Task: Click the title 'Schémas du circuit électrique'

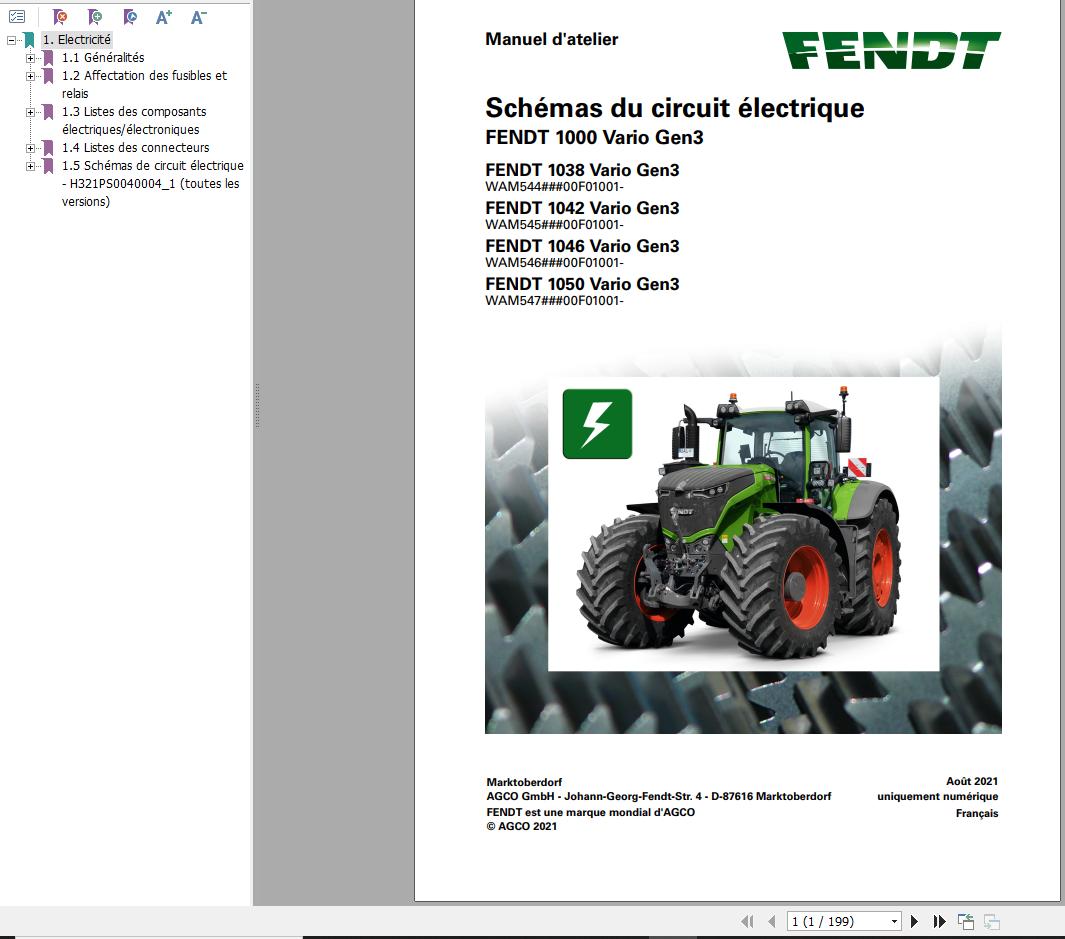Action: point(674,108)
